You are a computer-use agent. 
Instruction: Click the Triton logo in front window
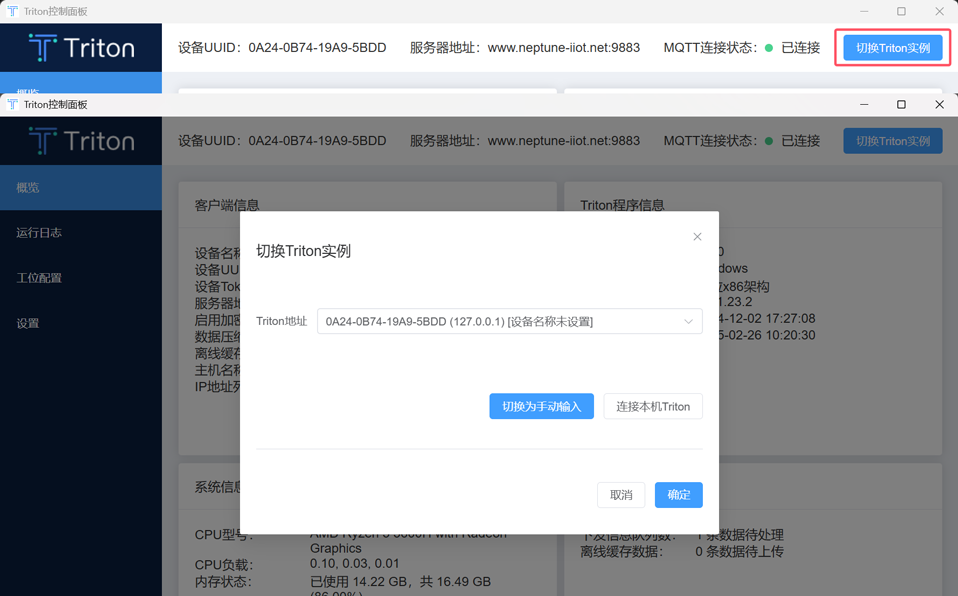(81, 141)
